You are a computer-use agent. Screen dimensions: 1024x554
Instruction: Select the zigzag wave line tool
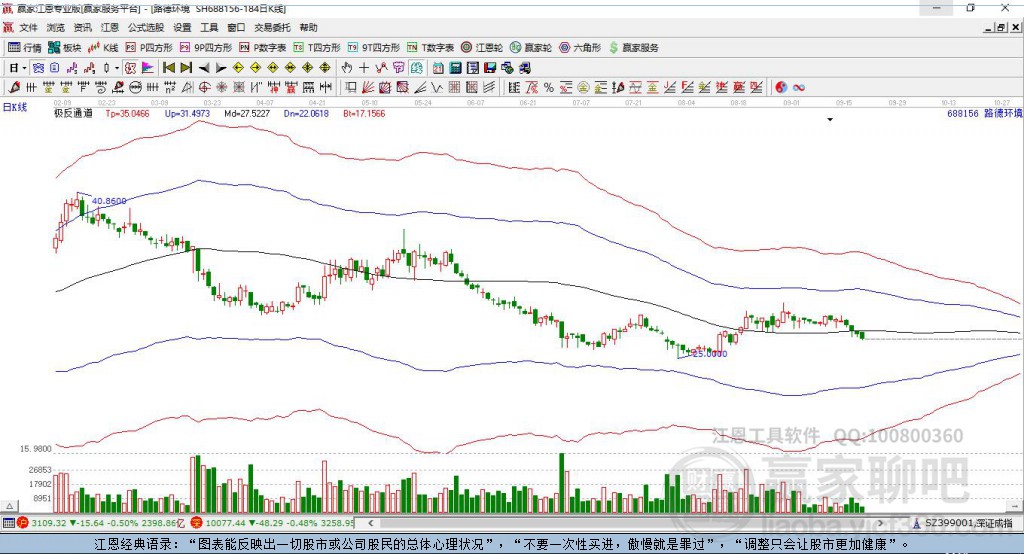(436, 88)
